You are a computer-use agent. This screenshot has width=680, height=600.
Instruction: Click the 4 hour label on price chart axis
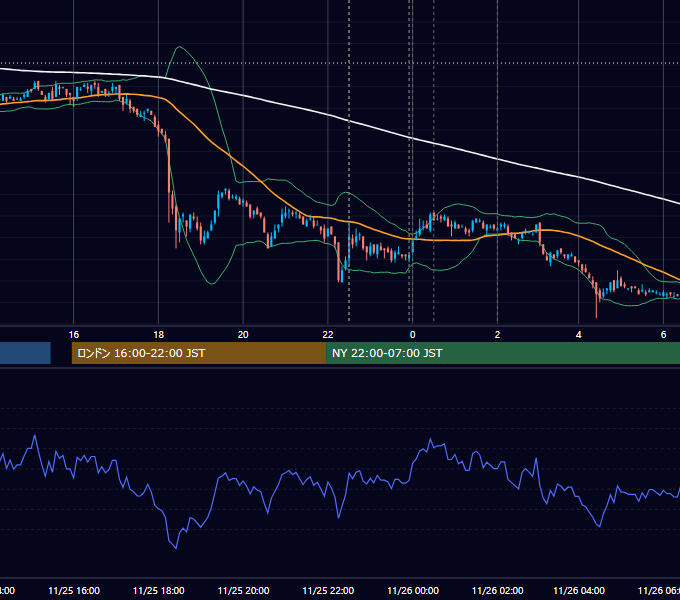pyautogui.click(x=579, y=335)
